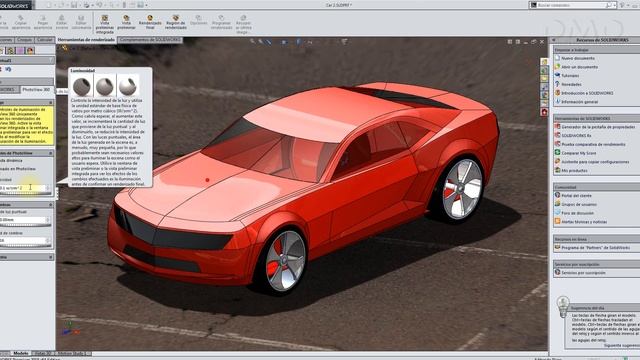The image size is (640, 360).
Task: Click the search commands box
Action: (573, 5)
